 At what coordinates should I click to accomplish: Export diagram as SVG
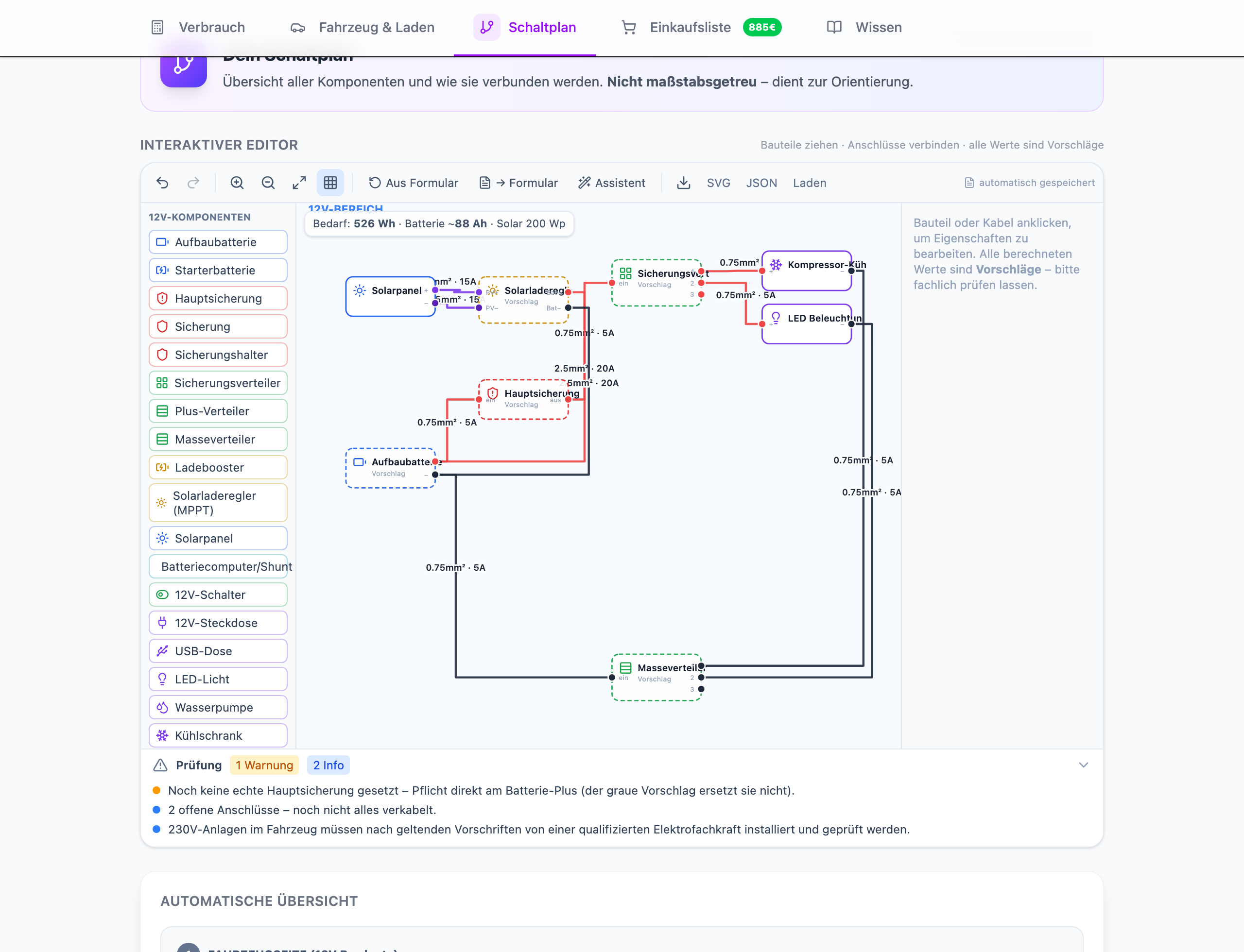click(718, 183)
